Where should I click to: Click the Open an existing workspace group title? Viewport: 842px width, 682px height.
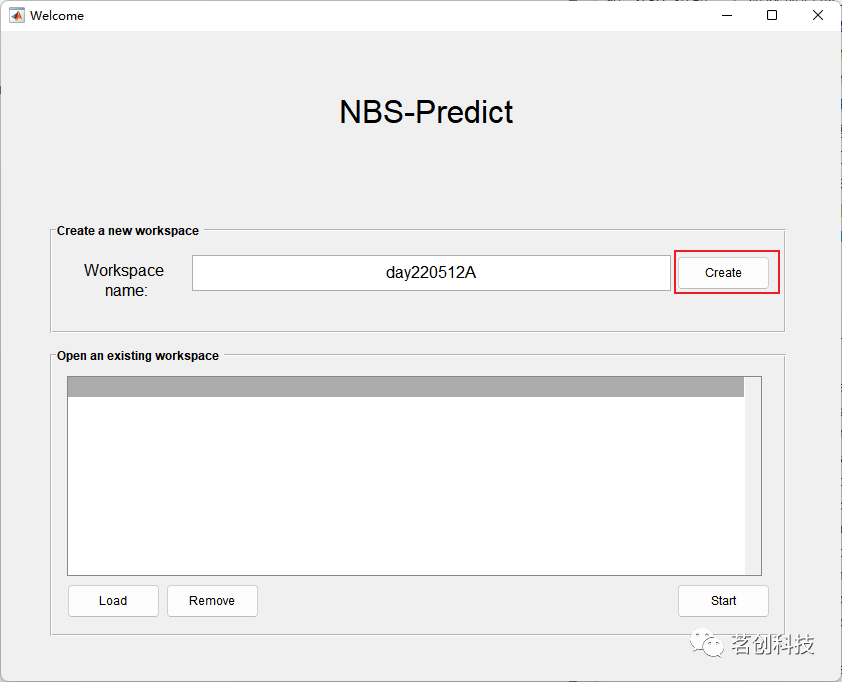(x=137, y=355)
